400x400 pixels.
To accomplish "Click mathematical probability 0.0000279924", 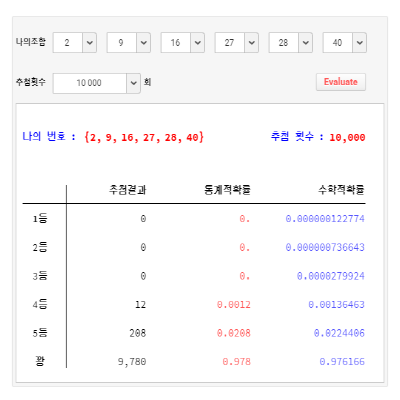I will point(331,276).
